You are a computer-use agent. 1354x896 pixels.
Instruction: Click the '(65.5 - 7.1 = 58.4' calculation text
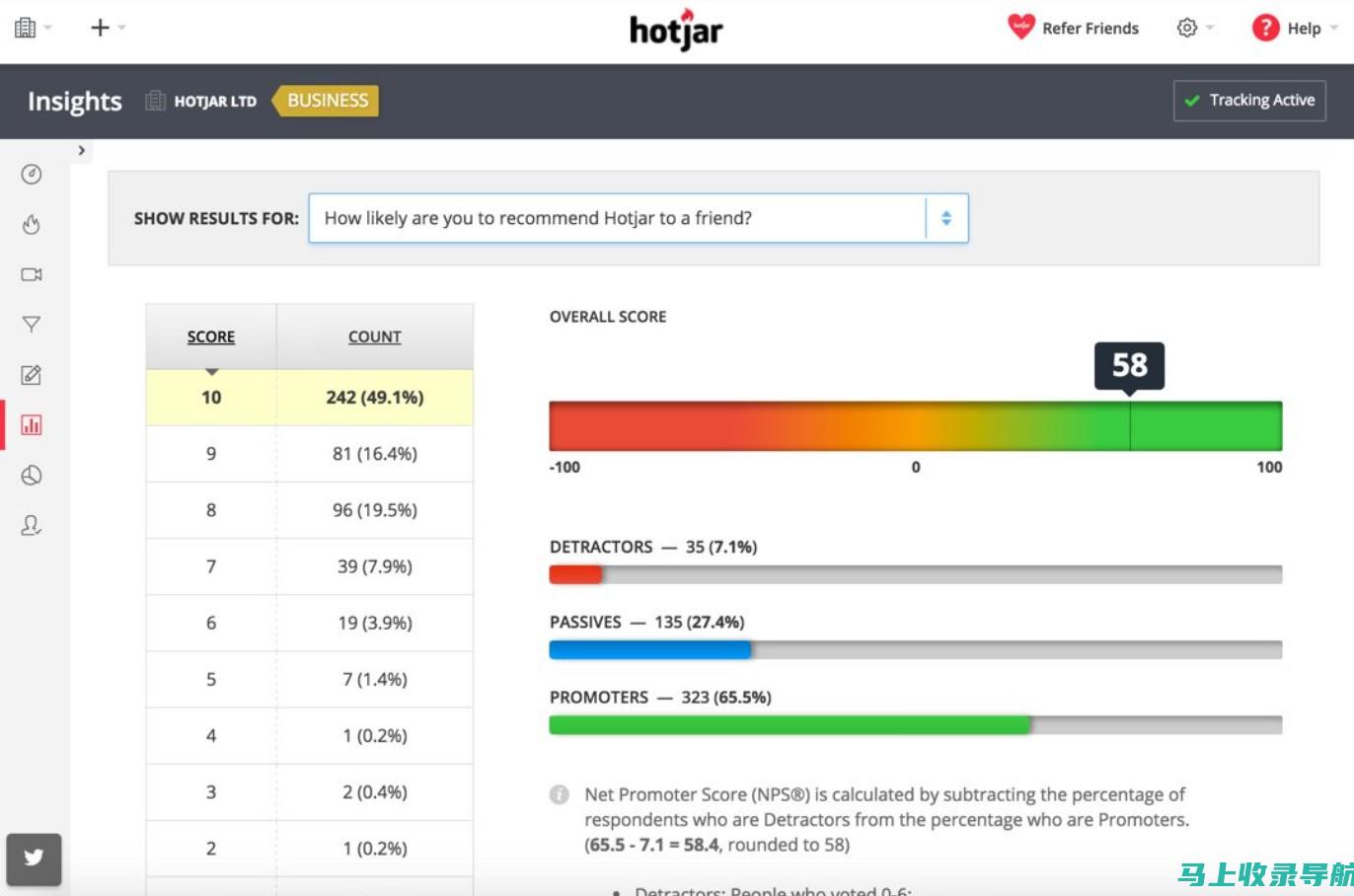click(651, 845)
